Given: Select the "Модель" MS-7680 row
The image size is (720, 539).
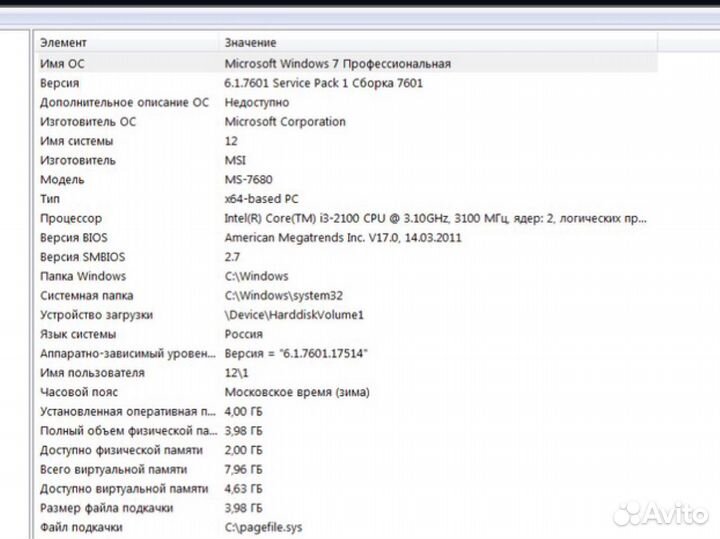Looking at the screenshot, I should (346, 180).
